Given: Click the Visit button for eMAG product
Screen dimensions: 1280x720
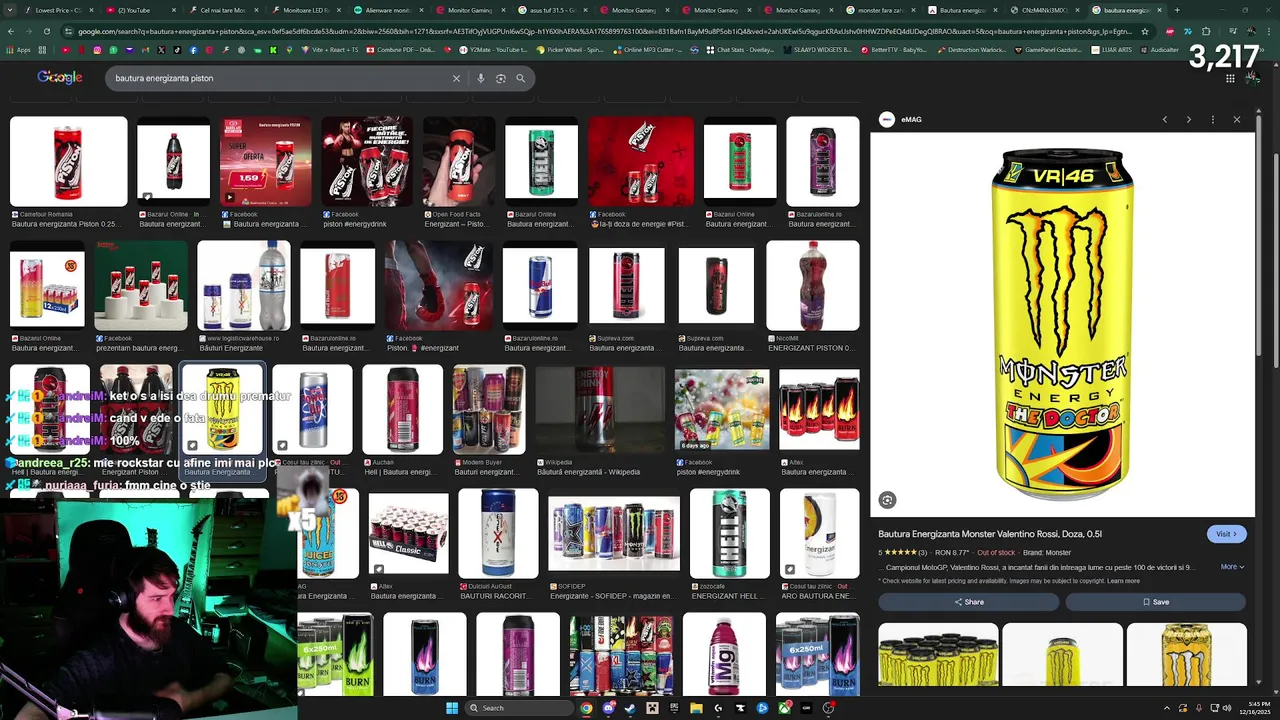Looking at the screenshot, I should coord(1226,534).
